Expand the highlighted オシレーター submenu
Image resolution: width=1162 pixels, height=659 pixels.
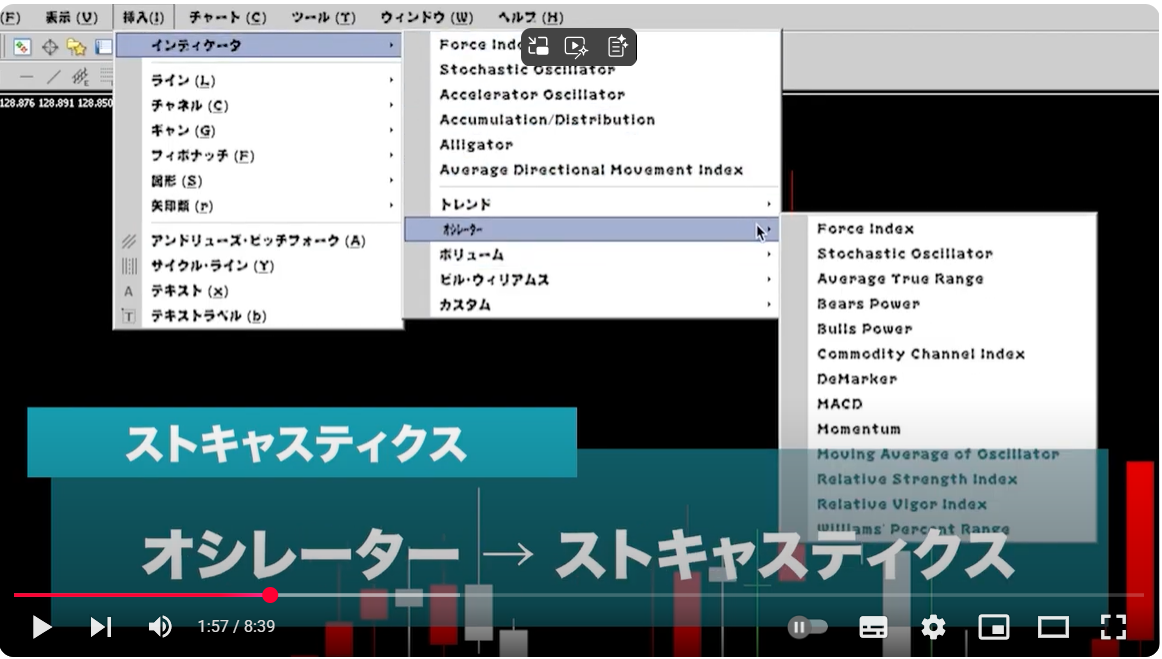591,230
